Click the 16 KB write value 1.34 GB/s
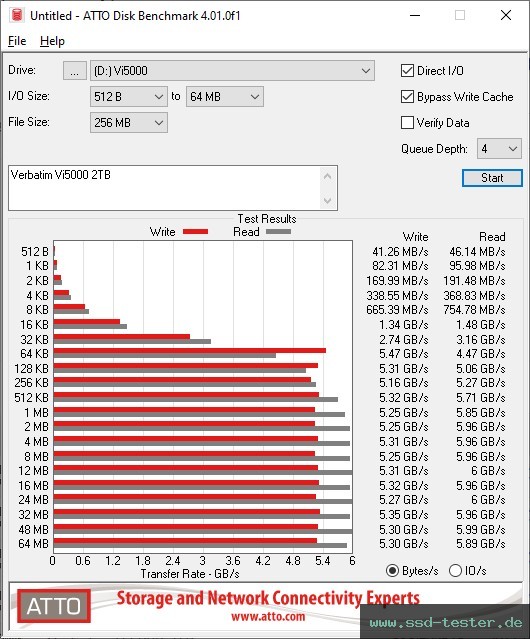 pos(404,325)
